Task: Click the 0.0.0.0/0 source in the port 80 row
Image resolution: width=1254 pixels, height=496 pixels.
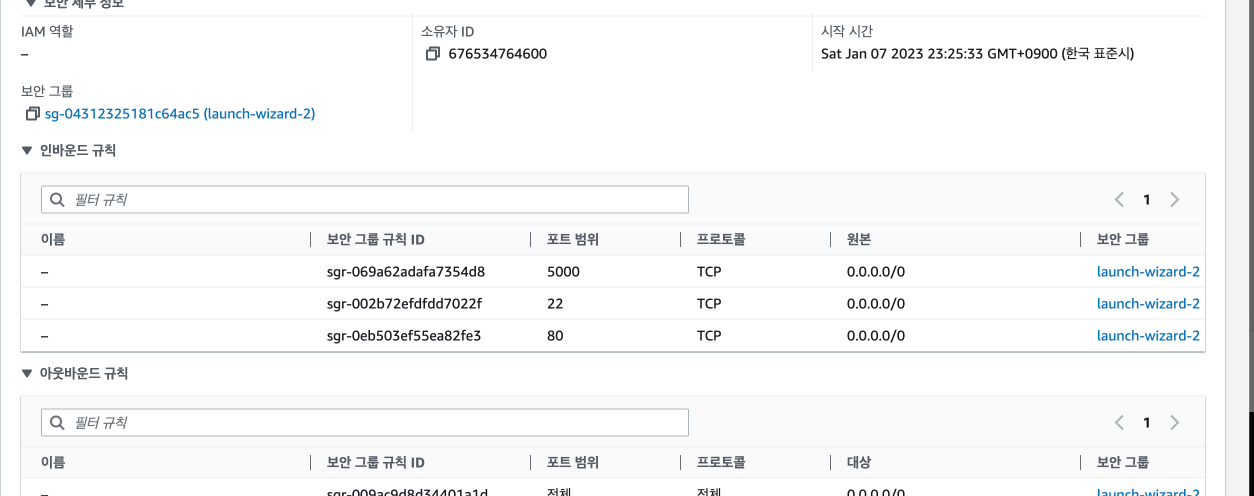Action: click(876, 336)
